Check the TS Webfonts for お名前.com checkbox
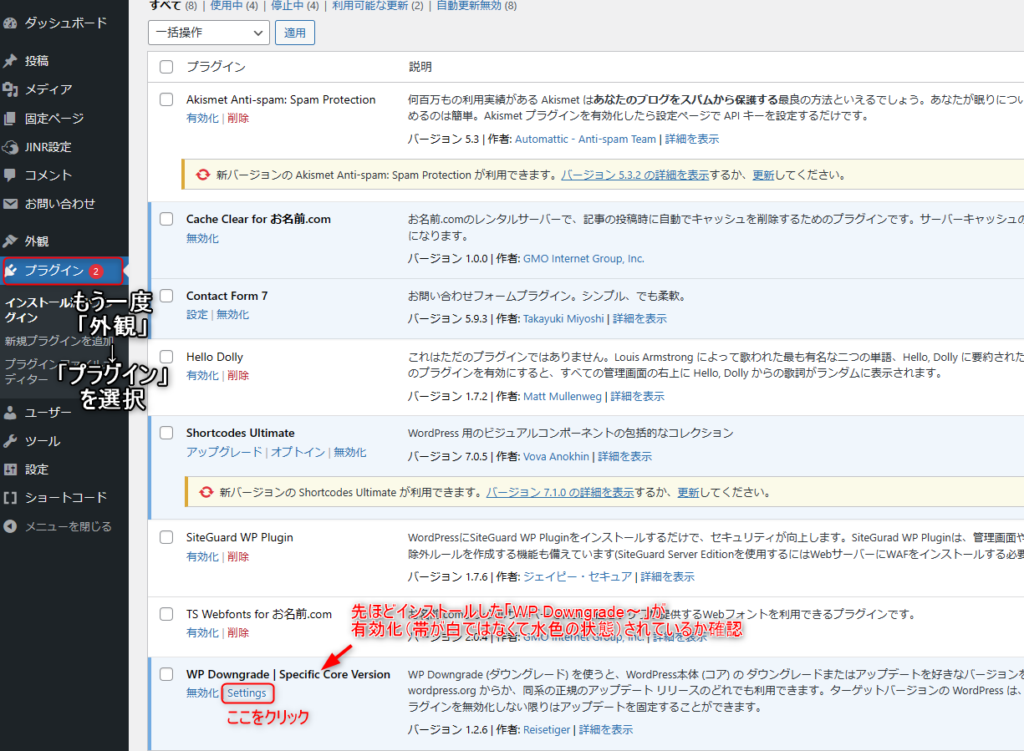The width and height of the screenshot is (1024, 751). pyautogui.click(x=167, y=614)
